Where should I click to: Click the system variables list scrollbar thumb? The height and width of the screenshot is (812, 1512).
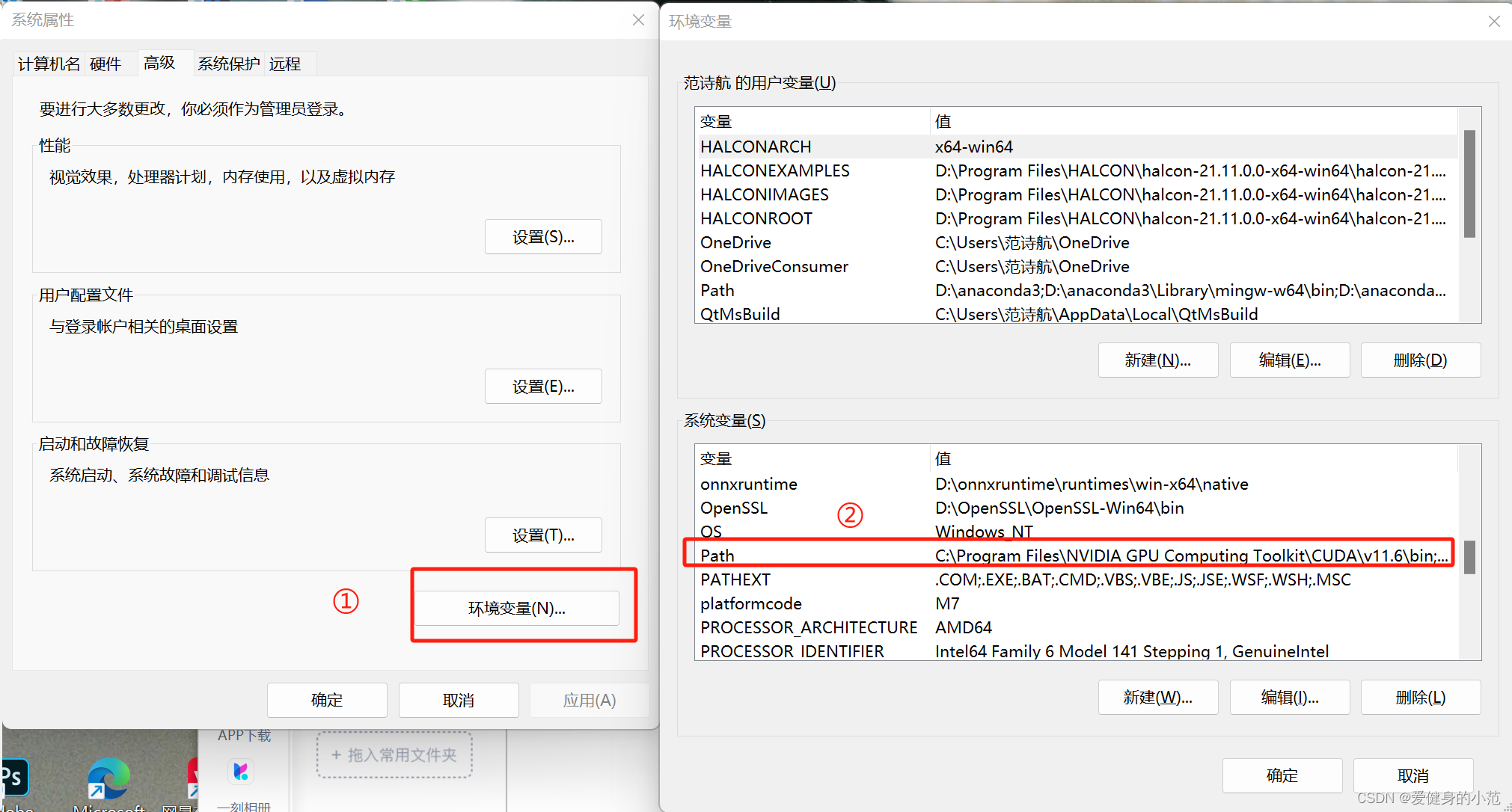(1469, 557)
